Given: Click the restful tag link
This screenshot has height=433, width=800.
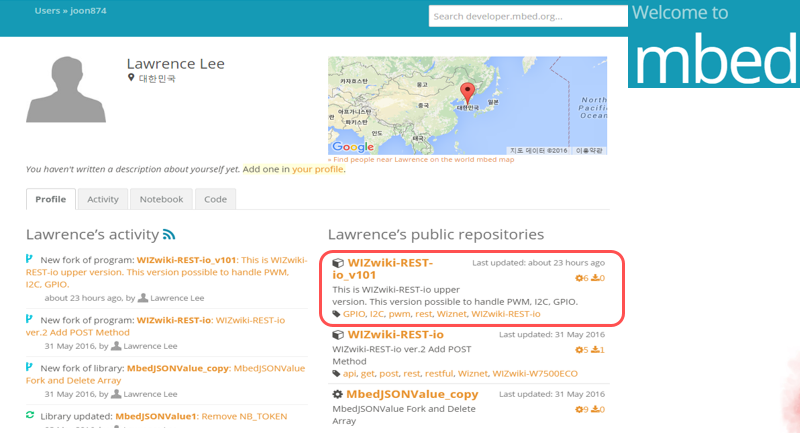Looking at the screenshot, I should (x=439, y=373).
